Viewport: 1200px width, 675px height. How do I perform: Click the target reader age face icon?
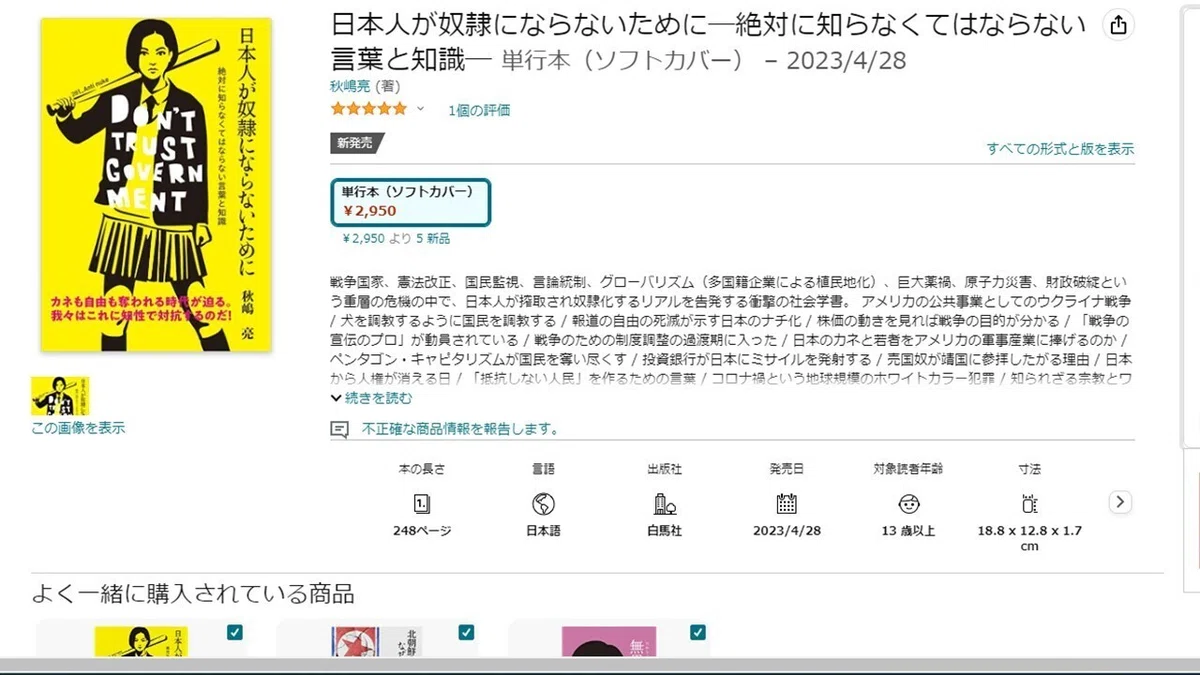908,503
